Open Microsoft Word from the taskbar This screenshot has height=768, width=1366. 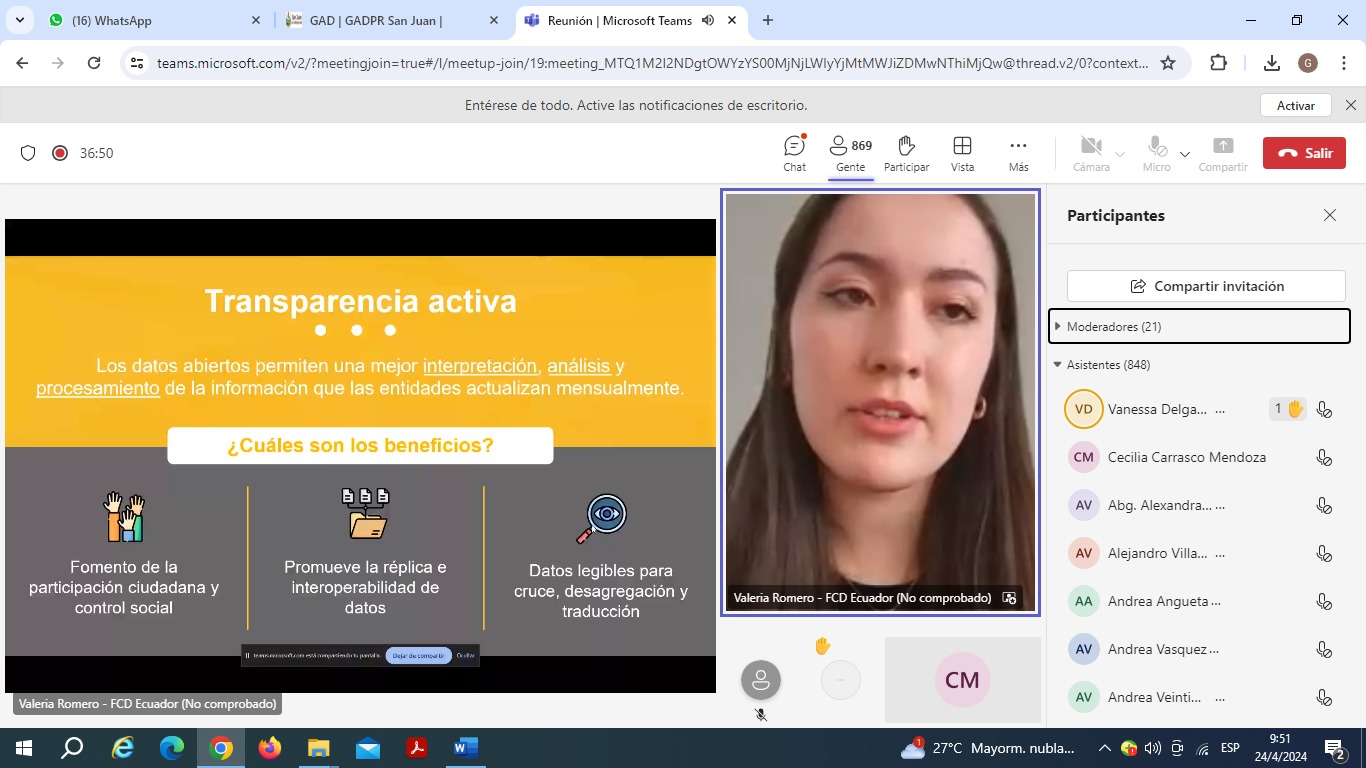pos(466,748)
